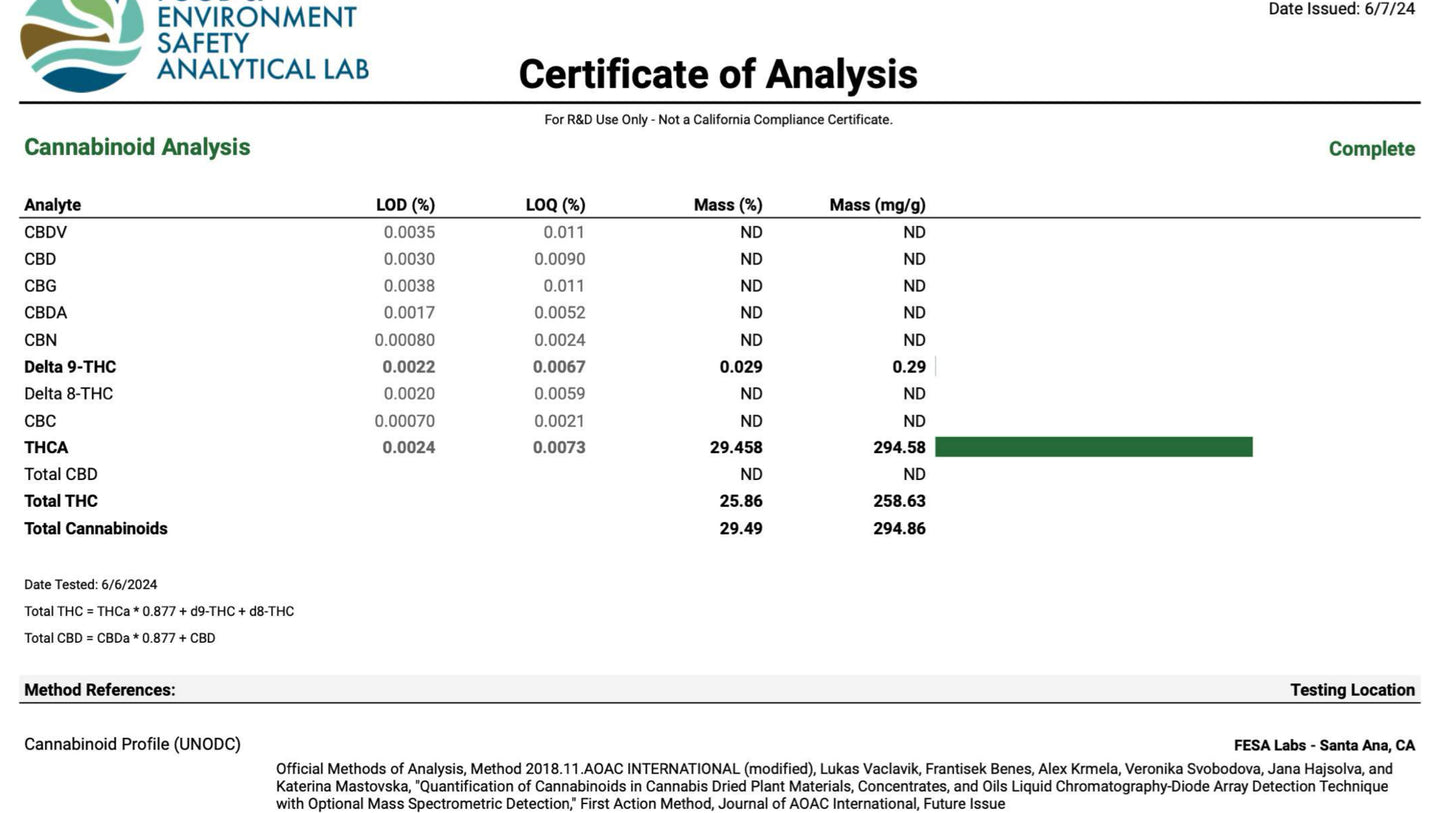This screenshot has width=1445, height=813.
Task: Click the Total THC formula line
Action: (159, 612)
